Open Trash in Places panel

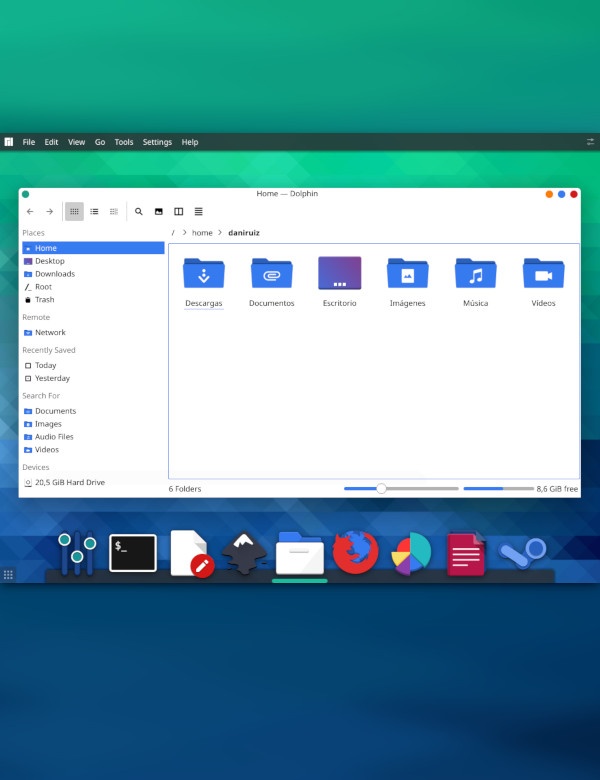(x=93, y=299)
